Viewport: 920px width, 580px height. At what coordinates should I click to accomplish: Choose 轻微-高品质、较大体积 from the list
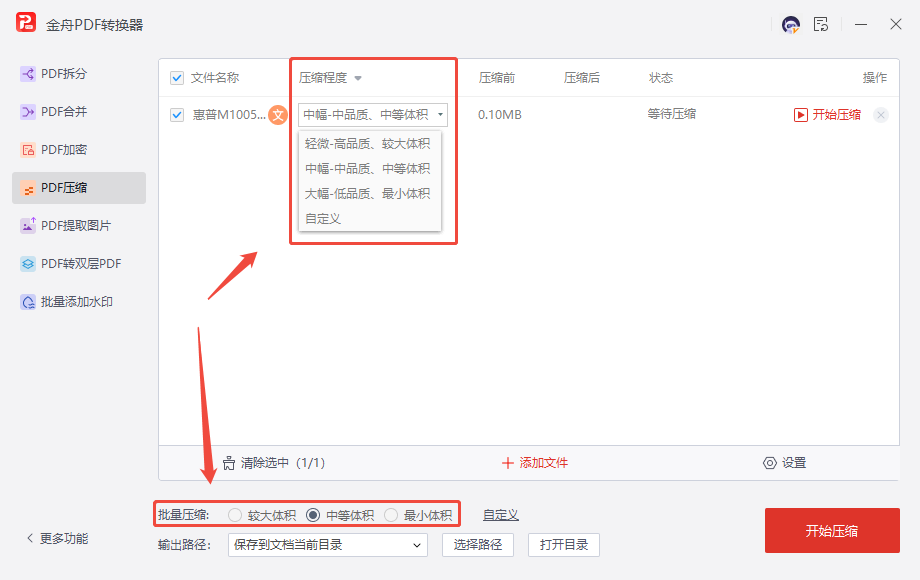(x=368, y=144)
